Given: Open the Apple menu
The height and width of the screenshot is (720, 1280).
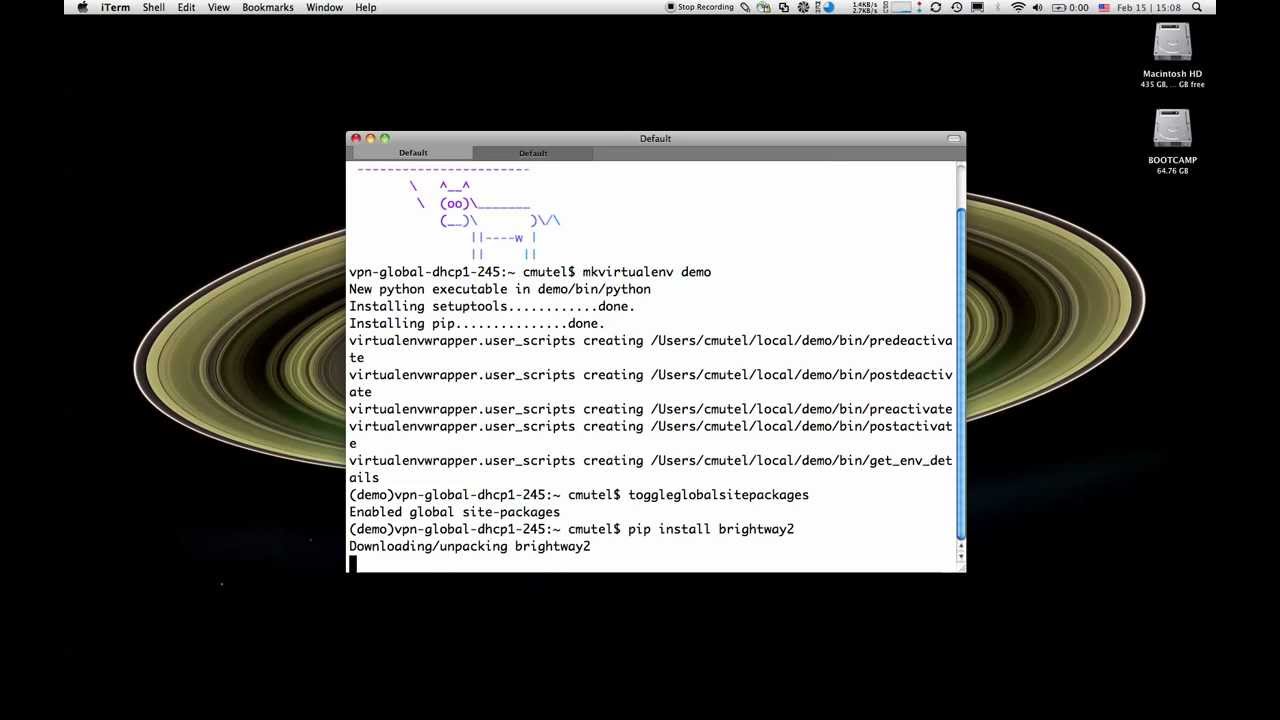Looking at the screenshot, I should [83, 7].
